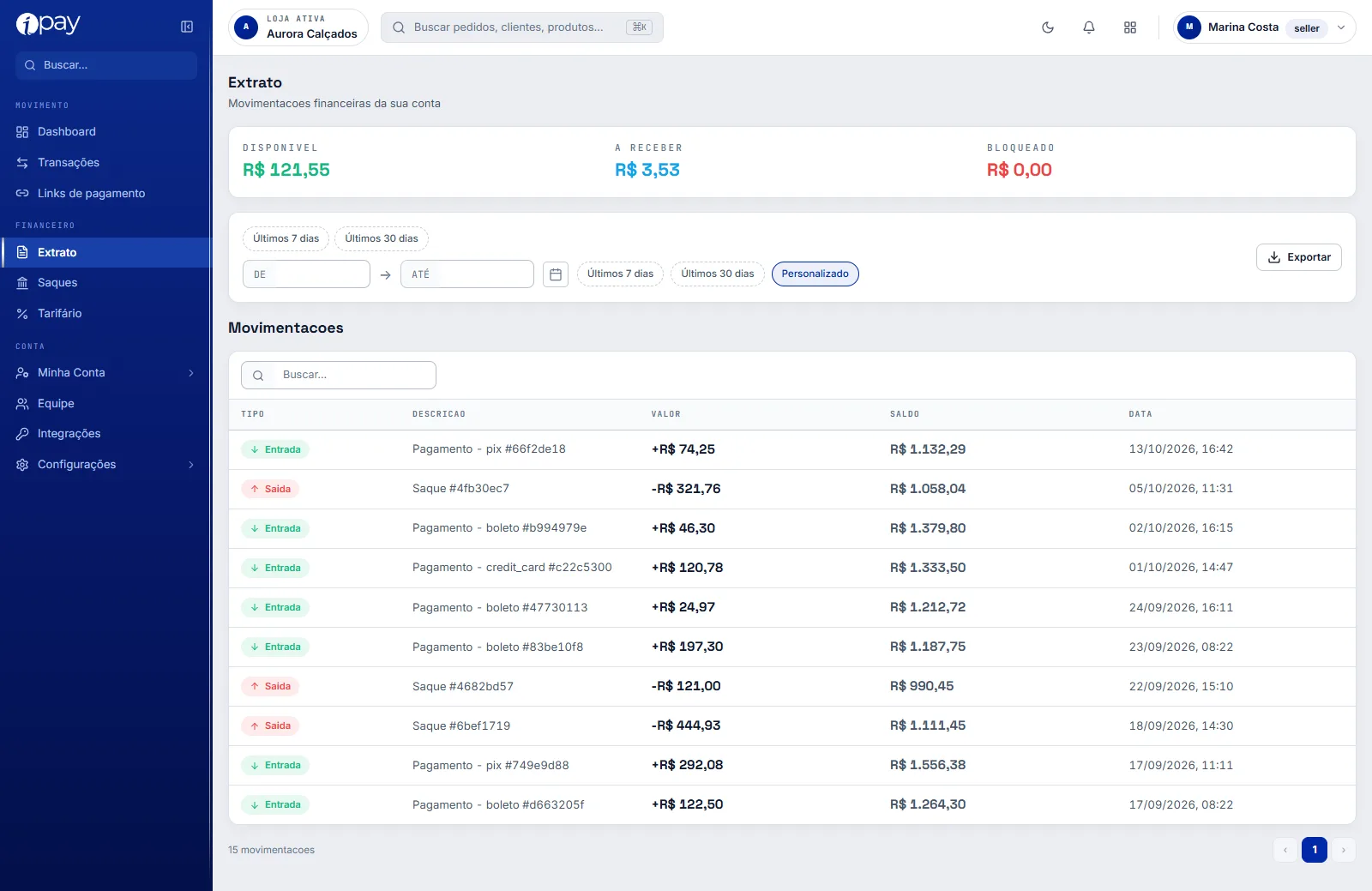Select the upper Últimos 7 dias chip
The width and height of the screenshot is (1372, 891).
click(x=286, y=238)
